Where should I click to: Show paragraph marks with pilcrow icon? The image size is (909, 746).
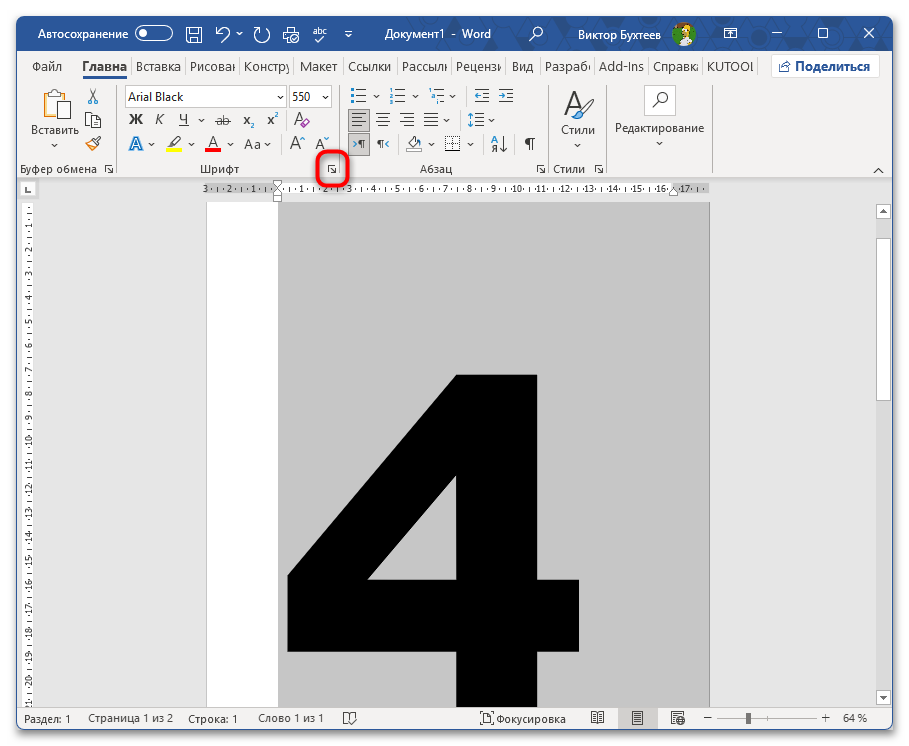point(529,144)
